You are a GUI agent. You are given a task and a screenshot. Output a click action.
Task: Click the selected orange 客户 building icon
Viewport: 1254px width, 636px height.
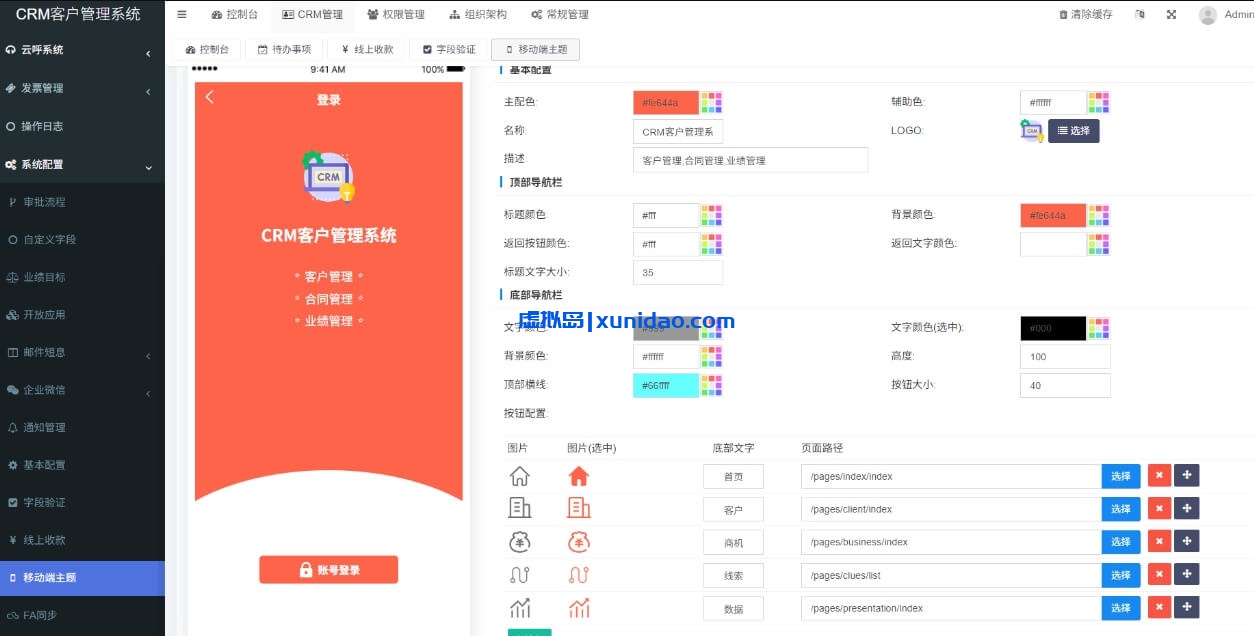tap(580, 509)
